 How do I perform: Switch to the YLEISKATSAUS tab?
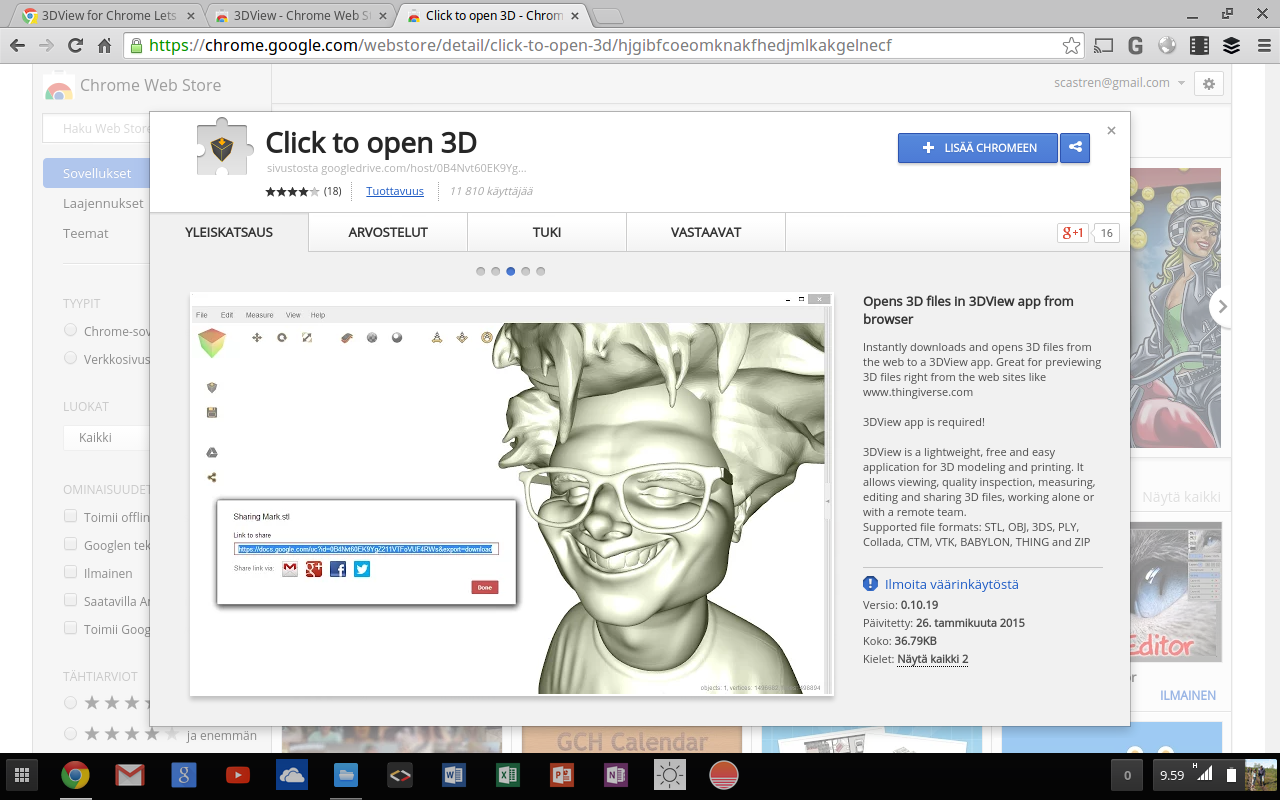pos(229,232)
